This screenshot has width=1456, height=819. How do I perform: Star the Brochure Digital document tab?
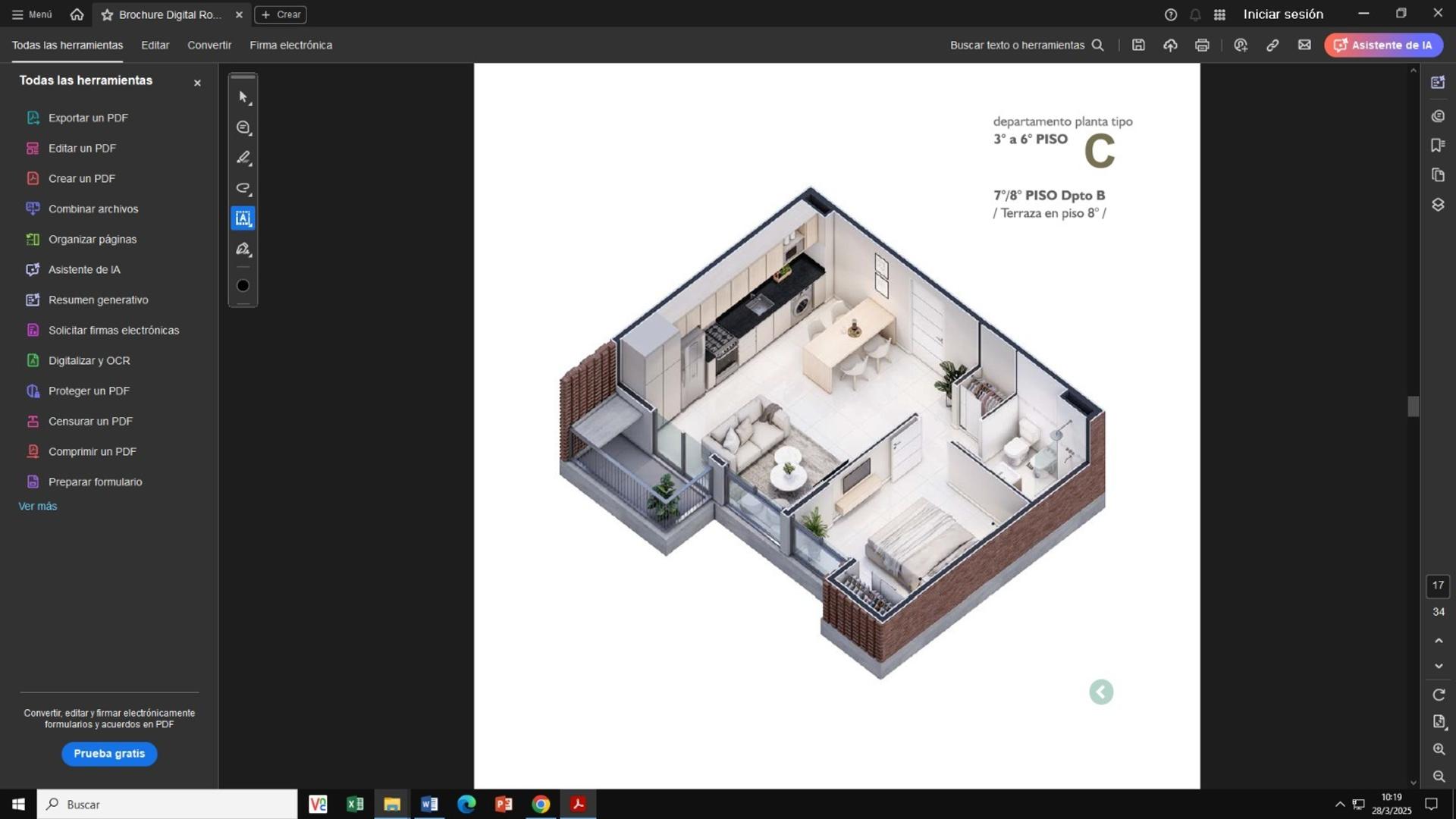tap(107, 14)
